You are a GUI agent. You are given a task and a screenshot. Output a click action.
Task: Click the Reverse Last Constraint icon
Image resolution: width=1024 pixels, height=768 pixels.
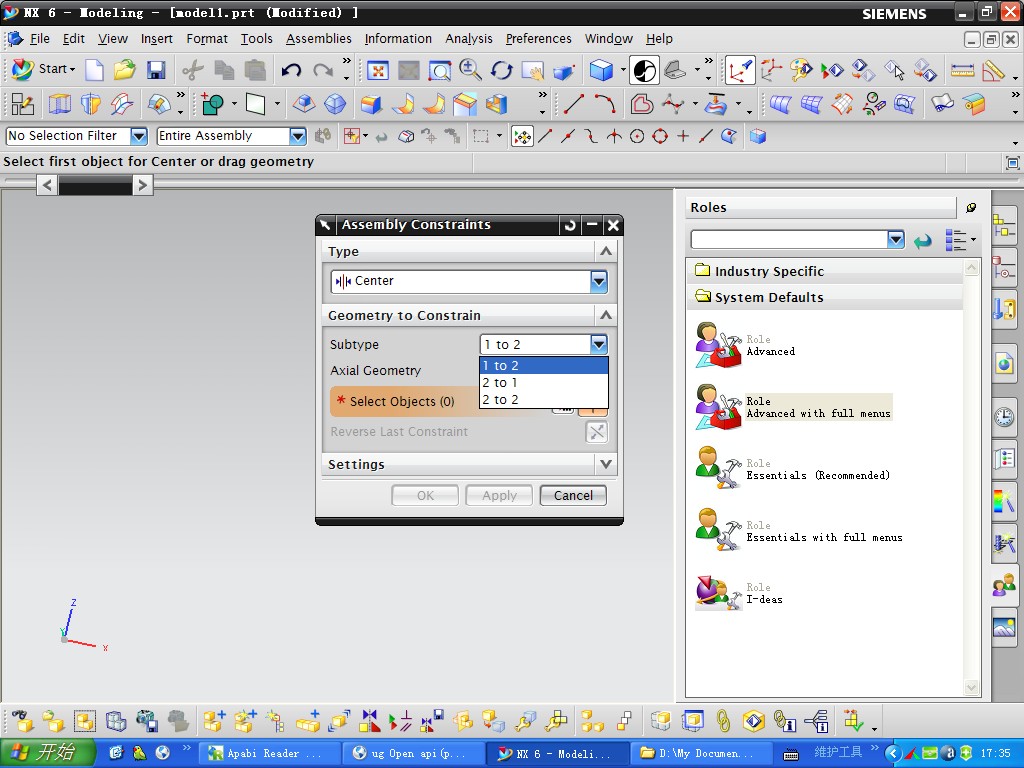click(x=596, y=432)
